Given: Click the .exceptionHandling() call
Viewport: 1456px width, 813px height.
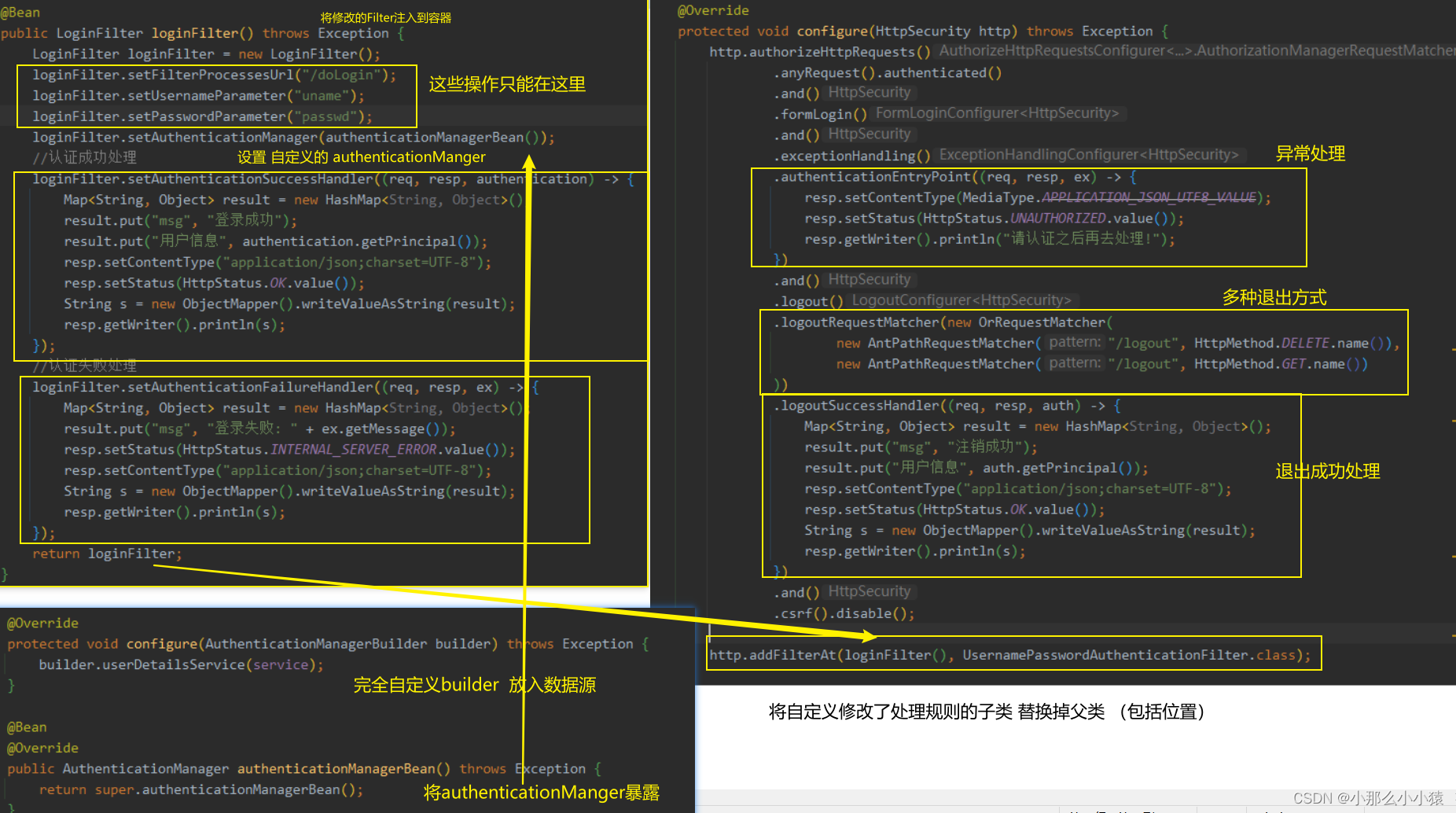Looking at the screenshot, I should point(851,156).
